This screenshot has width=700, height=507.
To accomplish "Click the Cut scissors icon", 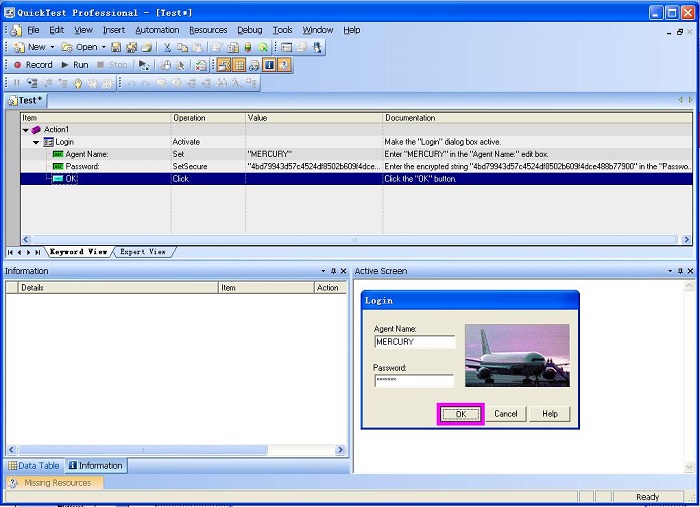I will pyautogui.click(x=167, y=47).
